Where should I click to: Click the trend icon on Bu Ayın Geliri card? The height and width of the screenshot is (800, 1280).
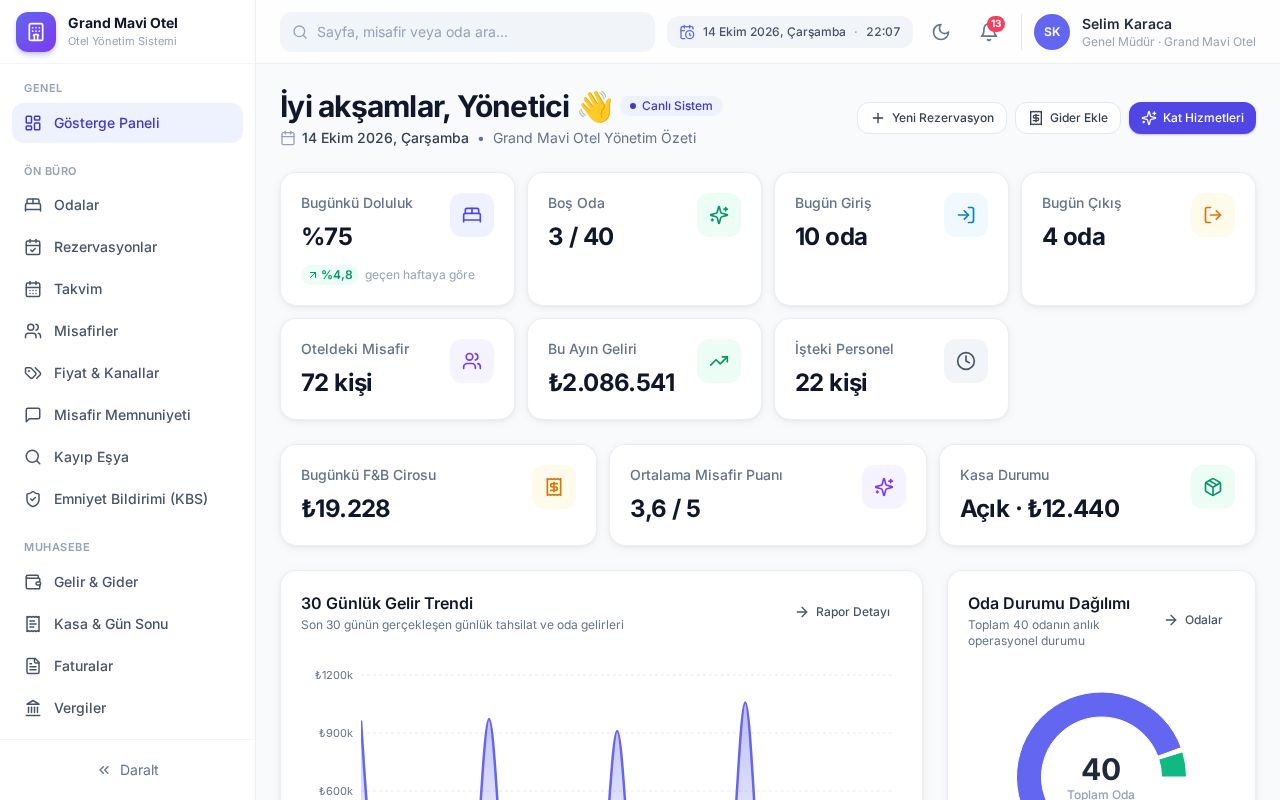point(719,361)
